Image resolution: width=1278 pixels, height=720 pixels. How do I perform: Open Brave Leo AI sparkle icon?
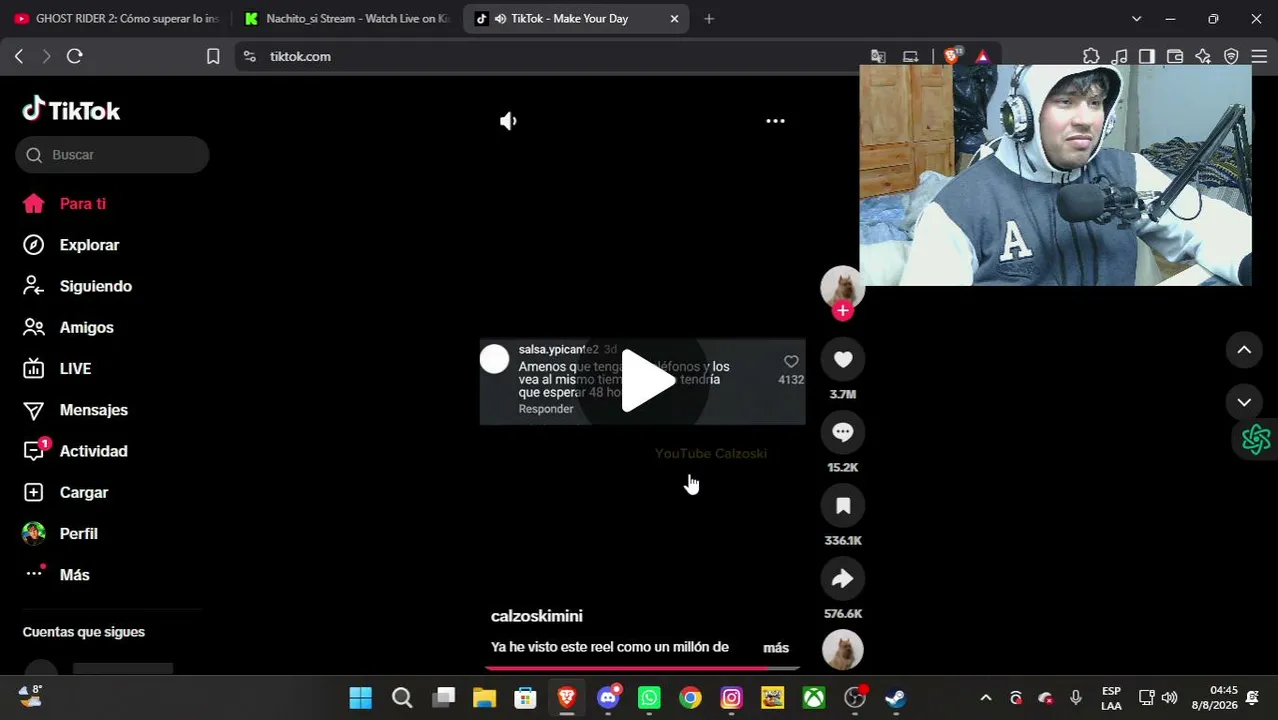point(1203,57)
